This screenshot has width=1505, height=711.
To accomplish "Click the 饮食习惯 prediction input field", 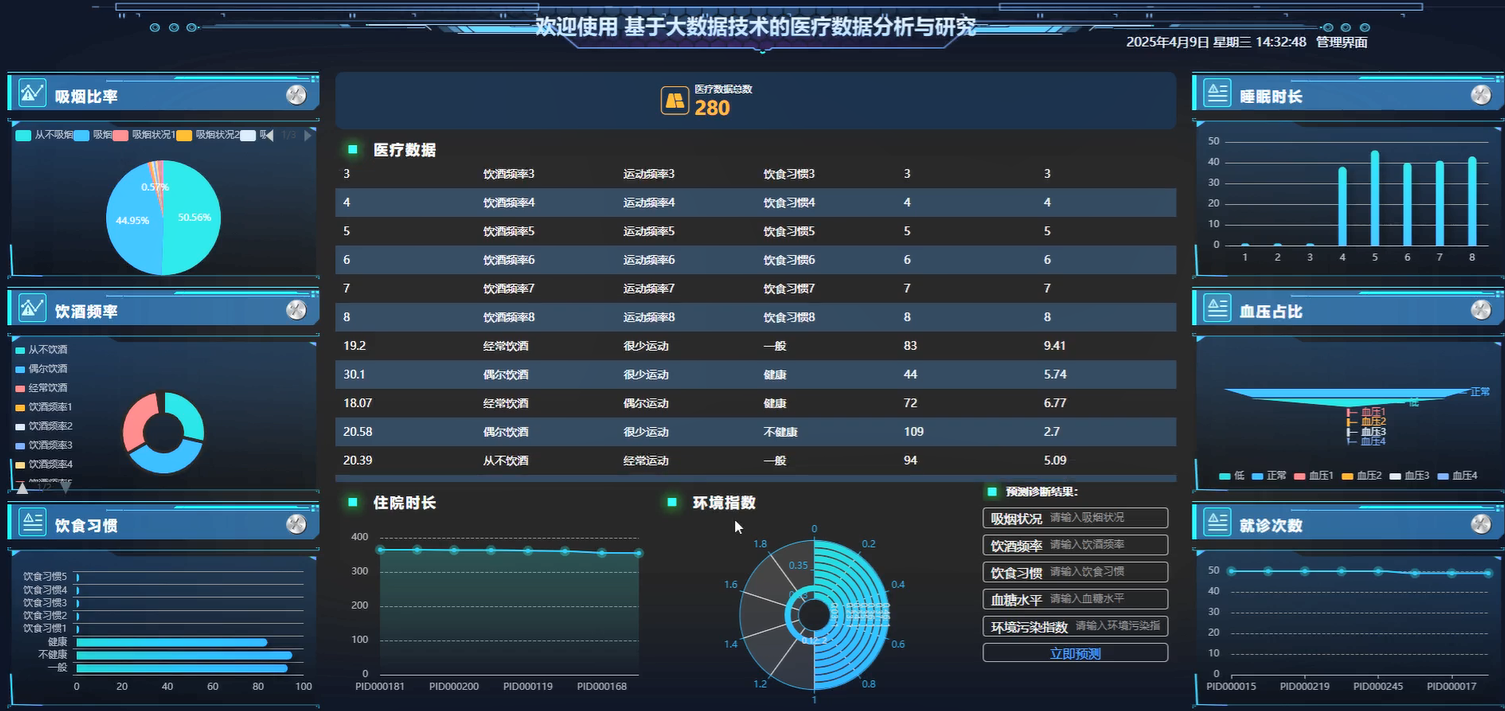I will (x=1107, y=572).
